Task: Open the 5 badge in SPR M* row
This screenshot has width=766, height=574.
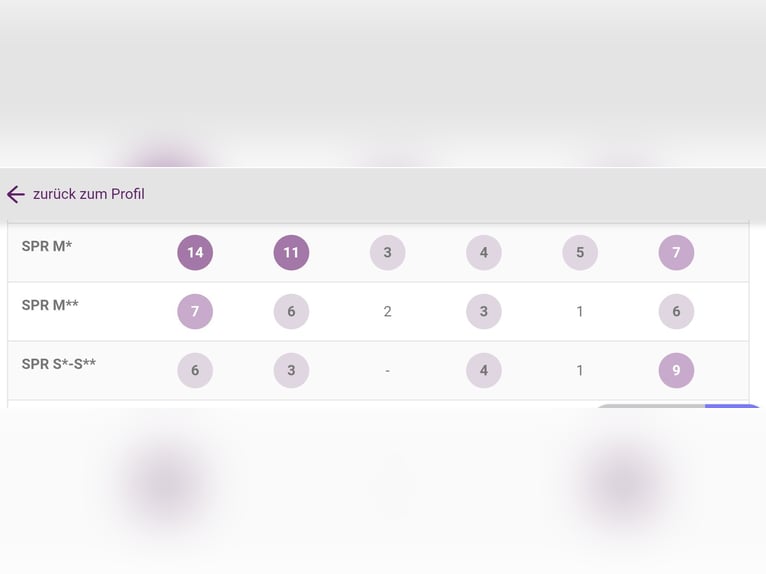Action: [x=580, y=252]
